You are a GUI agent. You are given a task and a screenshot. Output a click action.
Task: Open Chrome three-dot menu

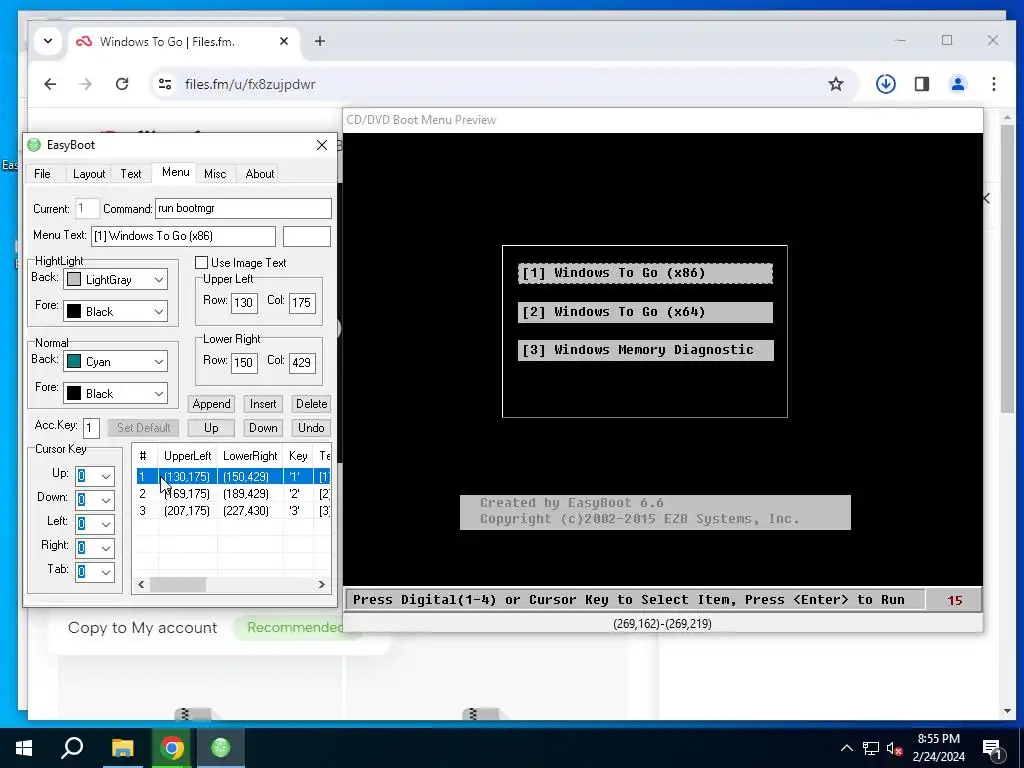[993, 84]
